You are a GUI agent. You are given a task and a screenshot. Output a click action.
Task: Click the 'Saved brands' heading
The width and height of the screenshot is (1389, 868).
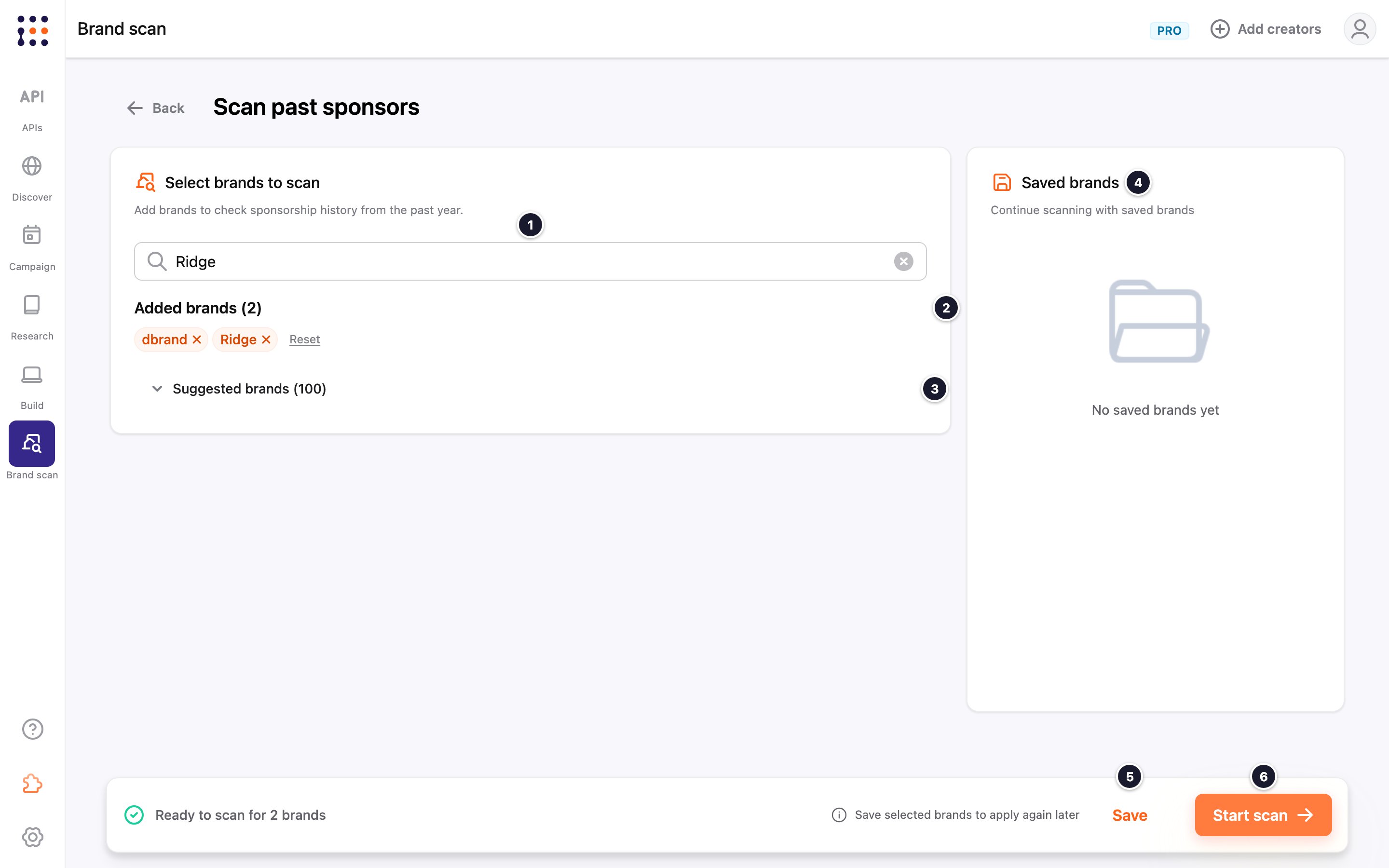tap(1070, 183)
